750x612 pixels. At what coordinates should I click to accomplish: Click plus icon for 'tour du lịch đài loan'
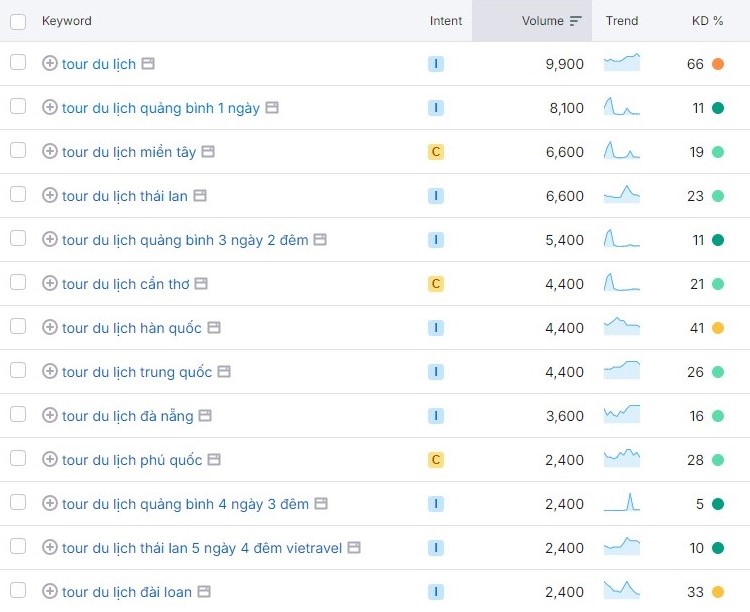click(50, 591)
